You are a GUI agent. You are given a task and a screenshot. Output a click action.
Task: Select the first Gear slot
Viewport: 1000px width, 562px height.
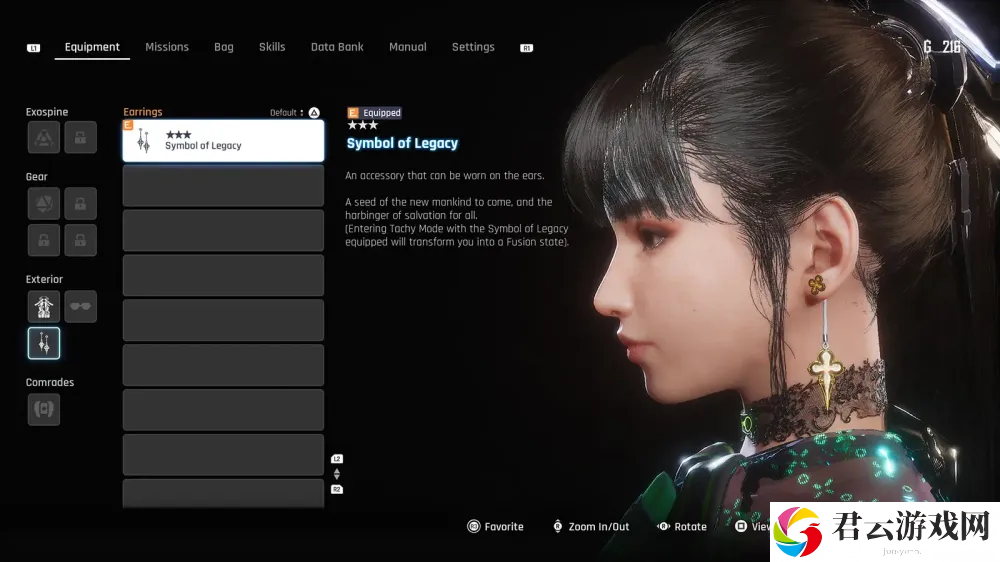[x=43, y=203]
